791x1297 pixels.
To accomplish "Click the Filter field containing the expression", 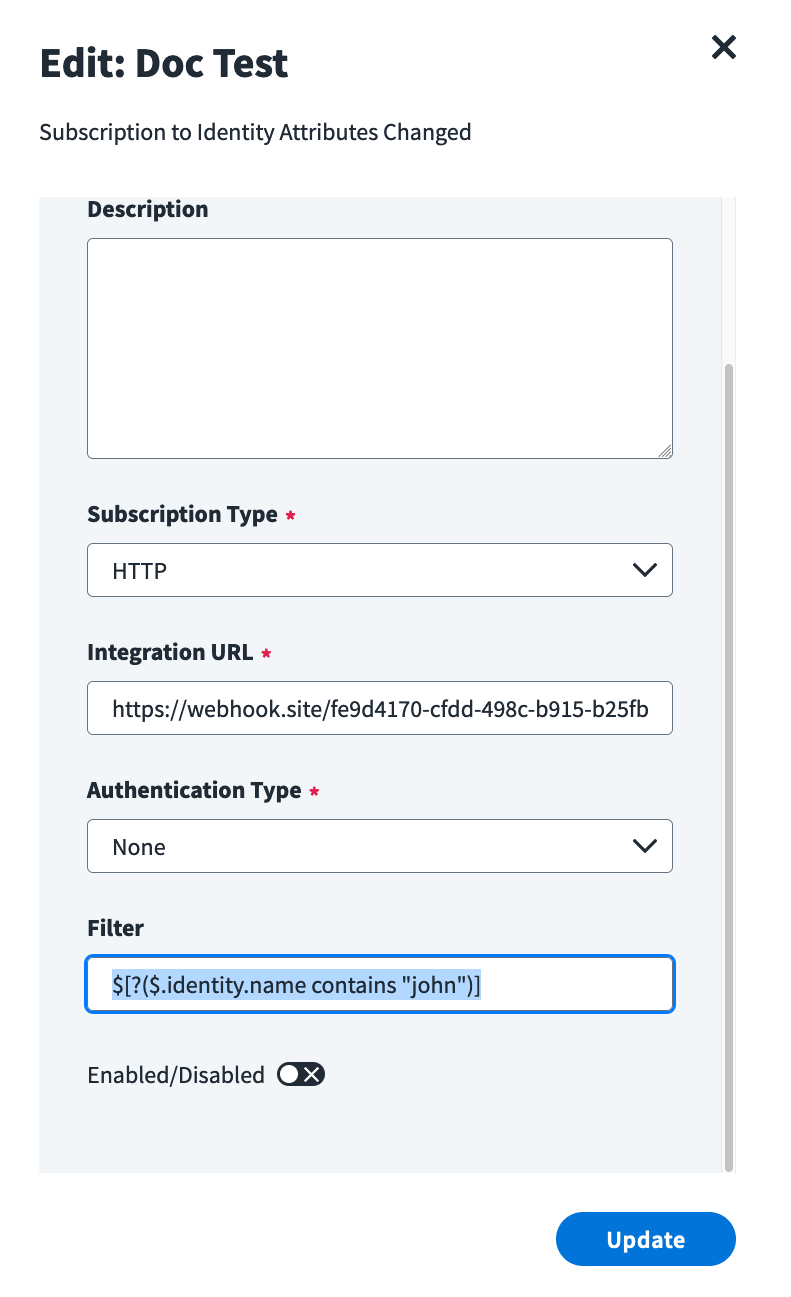I will pyautogui.click(x=380, y=984).
